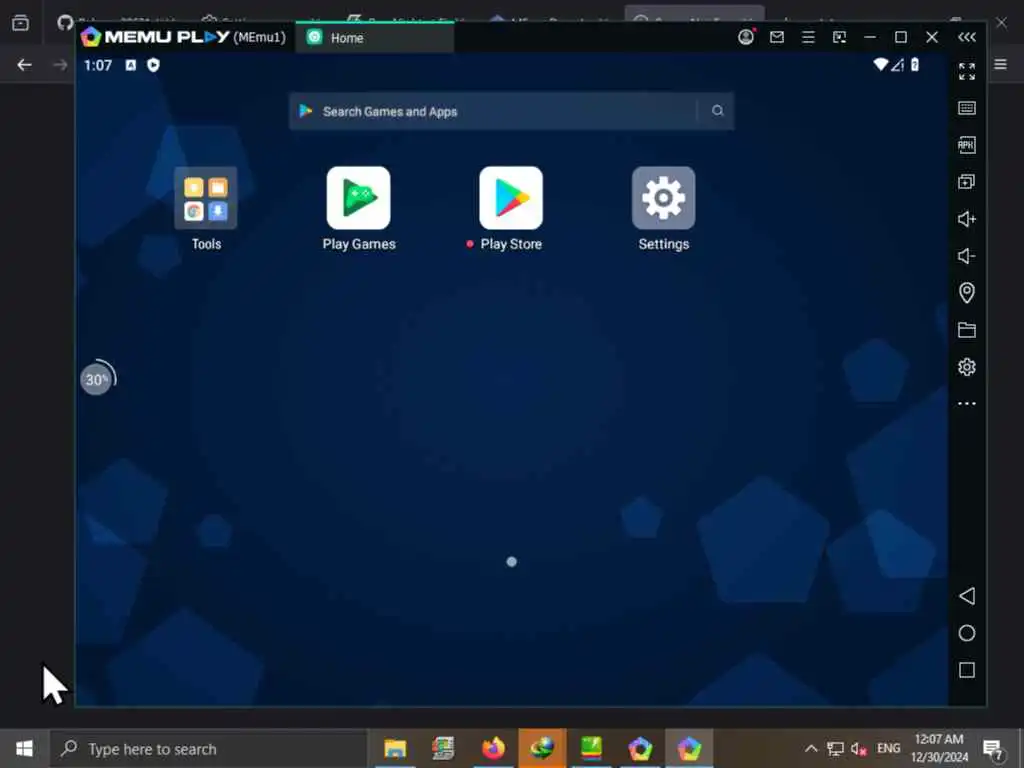
Task: Switch to the Home tab
Action: 374,37
